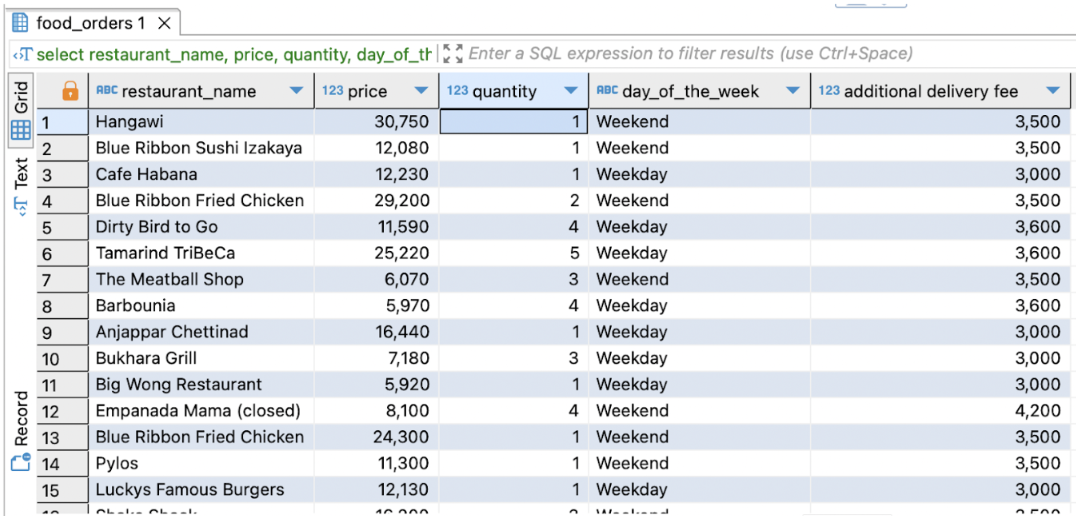Click the Barbounia cell
Viewport: 1076px width, 516px height.
pyautogui.click(x=202, y=306)
